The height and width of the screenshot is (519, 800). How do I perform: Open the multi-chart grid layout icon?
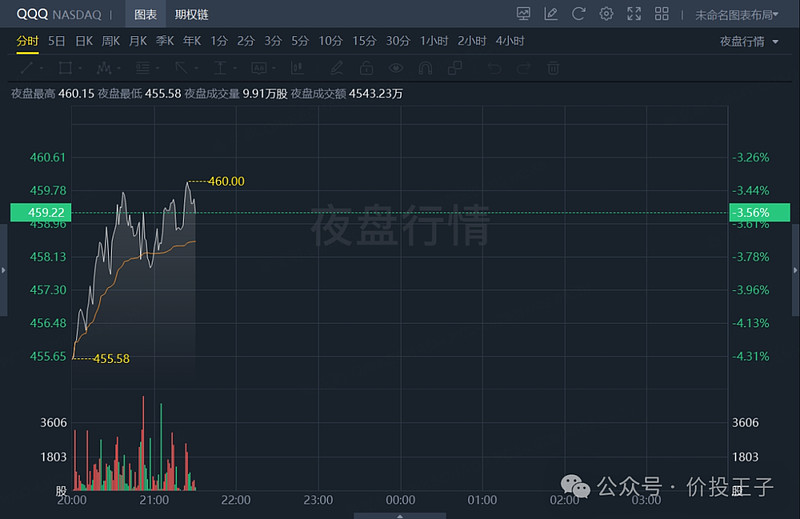coord(662,14)
